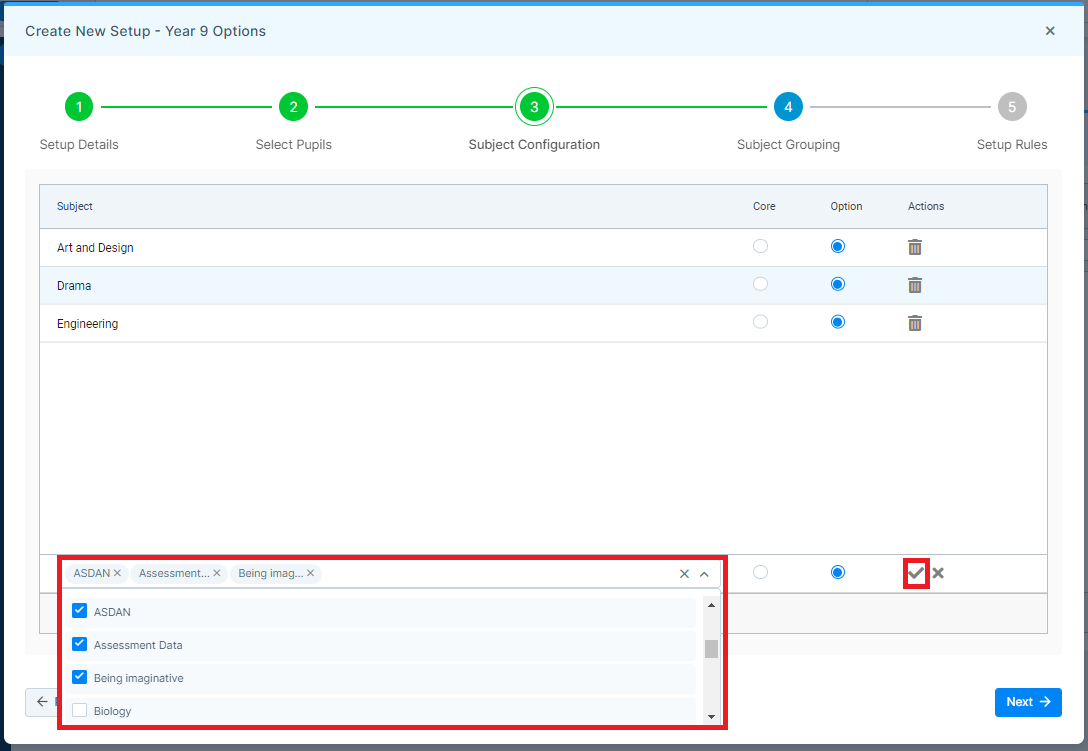Remove the ASDAN tag from the selection

118,573
